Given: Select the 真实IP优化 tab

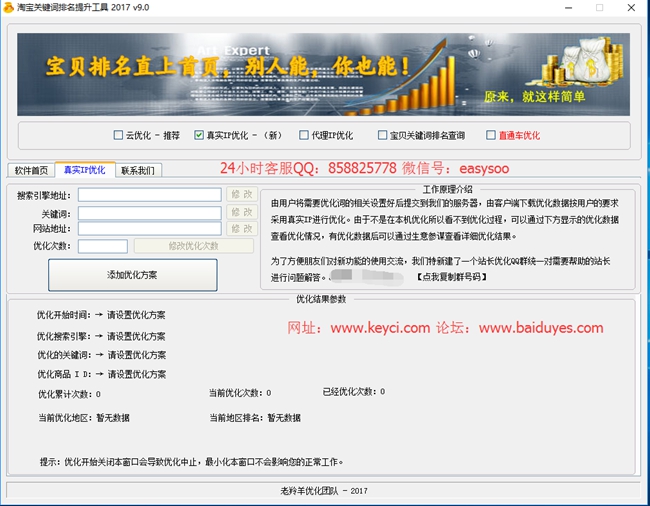Looking at the screenshot, I should (x=85, y=170).
